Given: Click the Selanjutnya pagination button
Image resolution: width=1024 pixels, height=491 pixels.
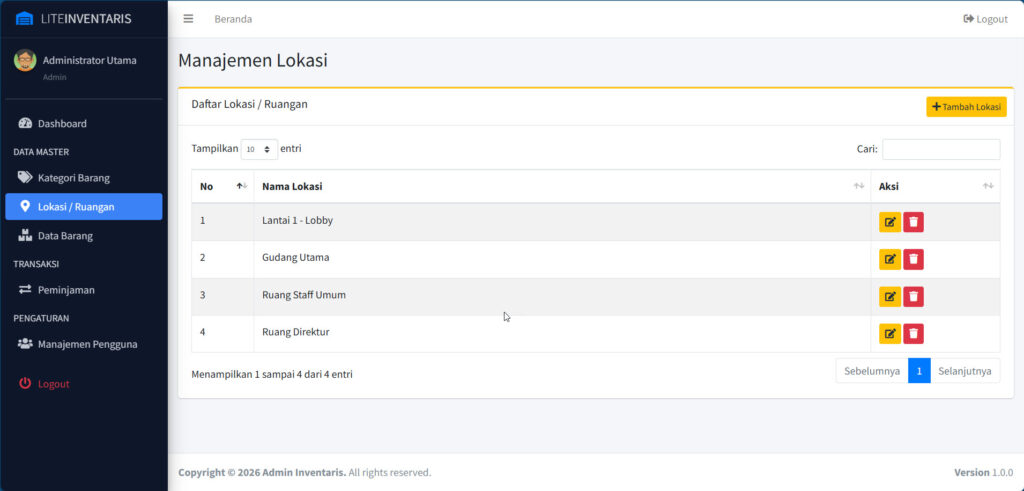Looking at the screenshot, I should (964, 371).
